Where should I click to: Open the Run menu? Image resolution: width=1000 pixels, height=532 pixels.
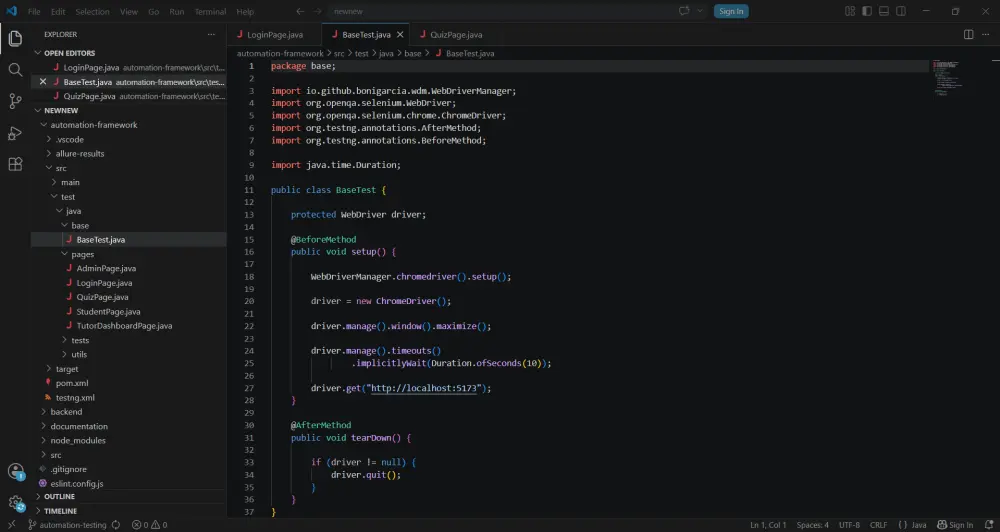(177, 11)
